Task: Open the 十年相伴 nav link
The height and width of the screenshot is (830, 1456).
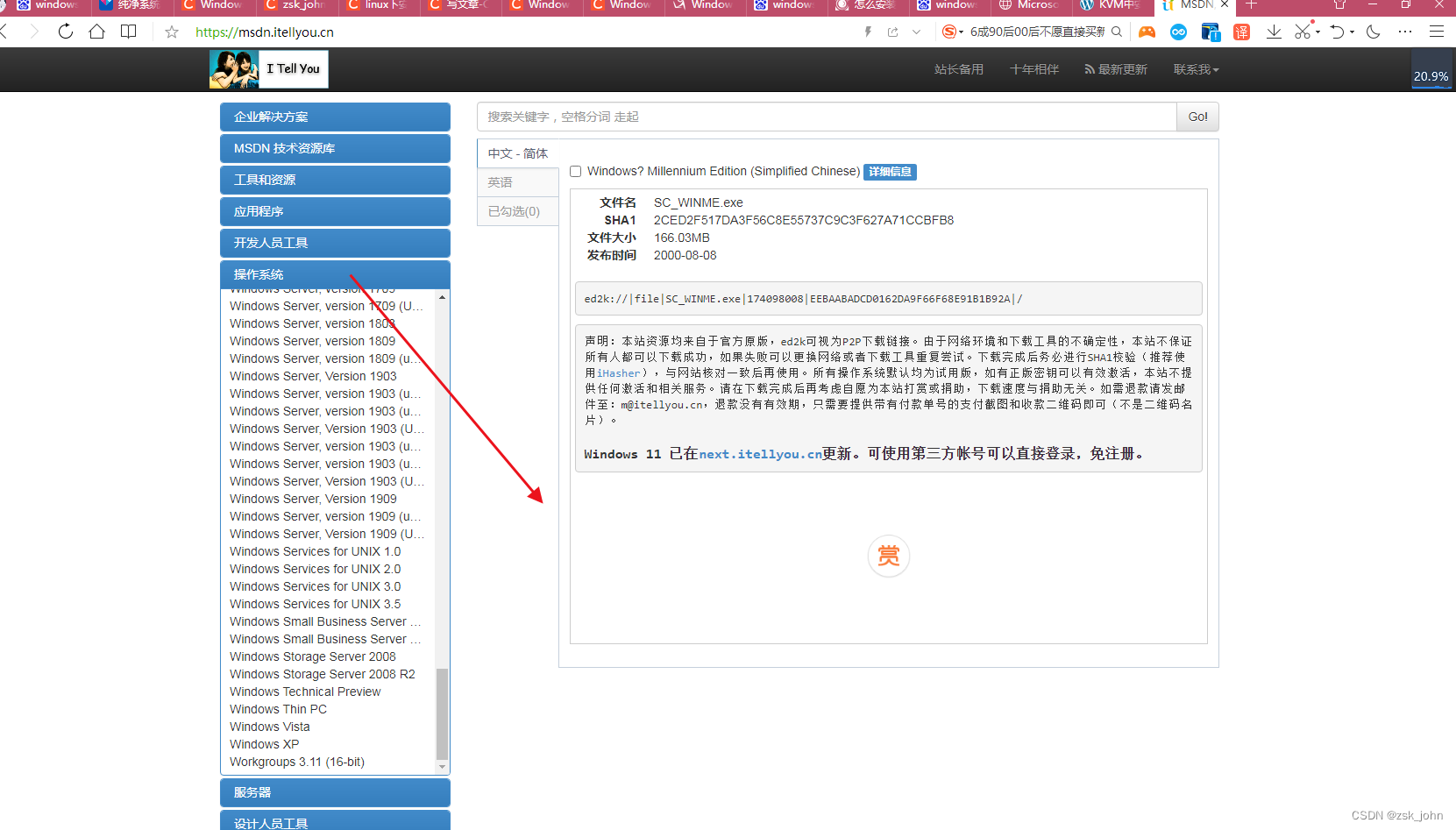Action: click(1034, 69)
